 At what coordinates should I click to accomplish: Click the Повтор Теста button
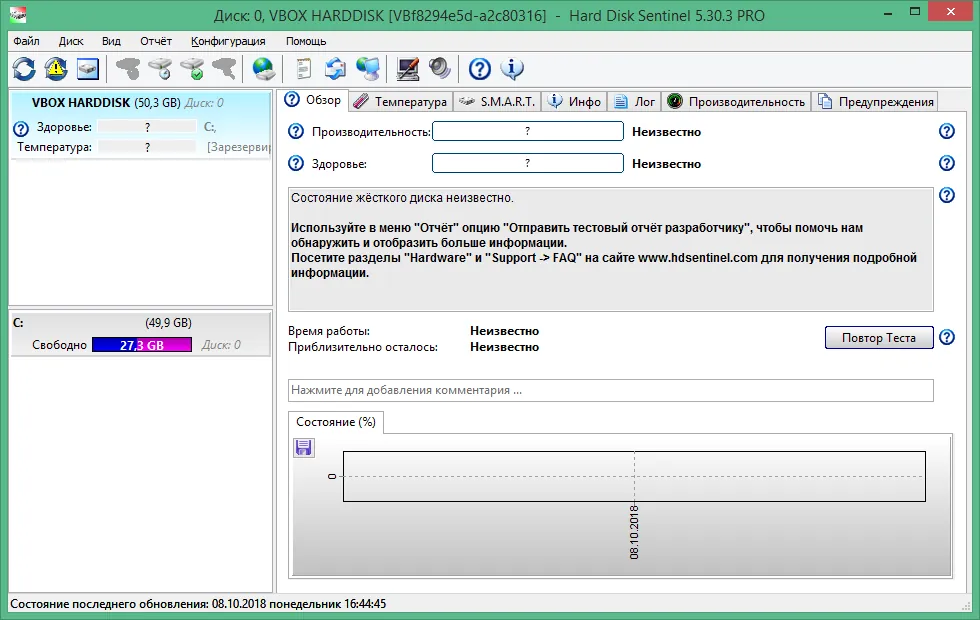[x=879, y=338]
